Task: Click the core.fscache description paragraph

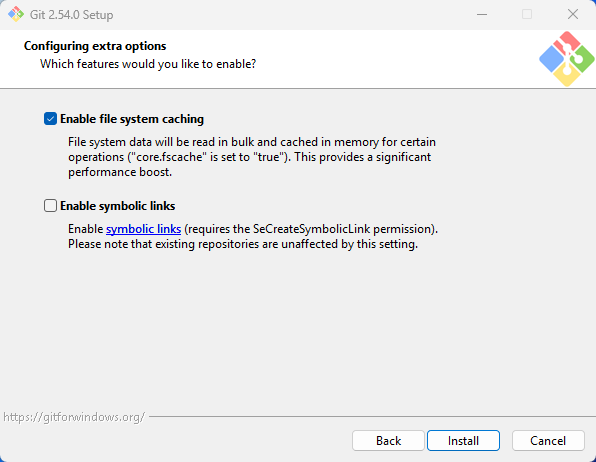Action: pyautogui.click(x=252, y=157)
